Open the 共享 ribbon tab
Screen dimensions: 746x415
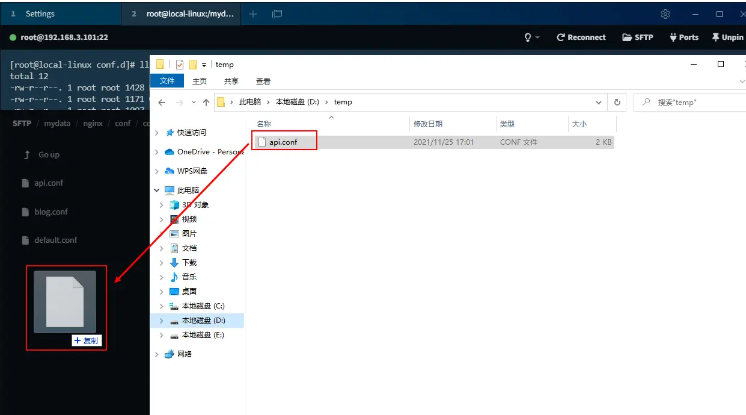tap(231, 81)
